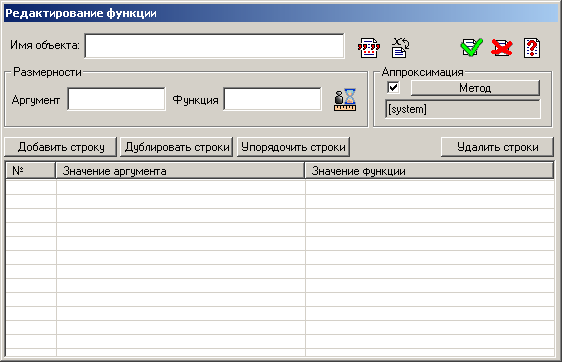Open help via the question mark icon
This screenshot has height=362, width=562.
[x=532, y=48]
